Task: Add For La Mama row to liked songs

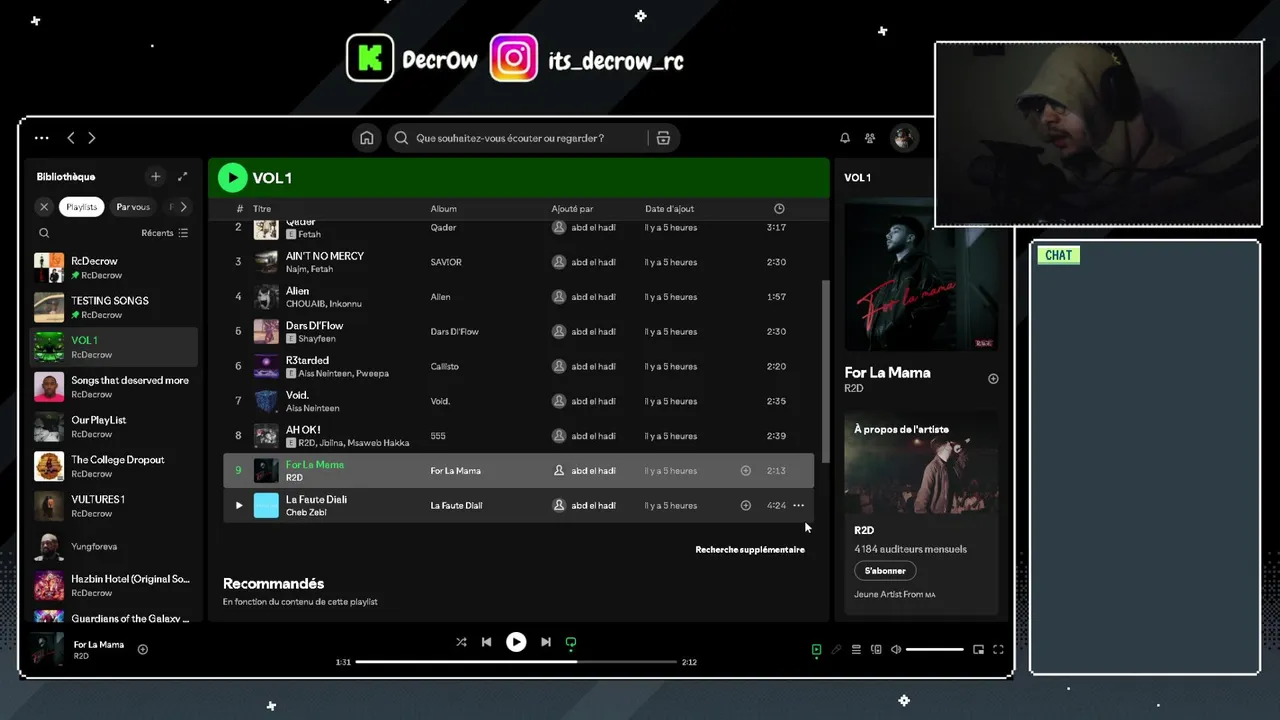Action: [745, 470]
